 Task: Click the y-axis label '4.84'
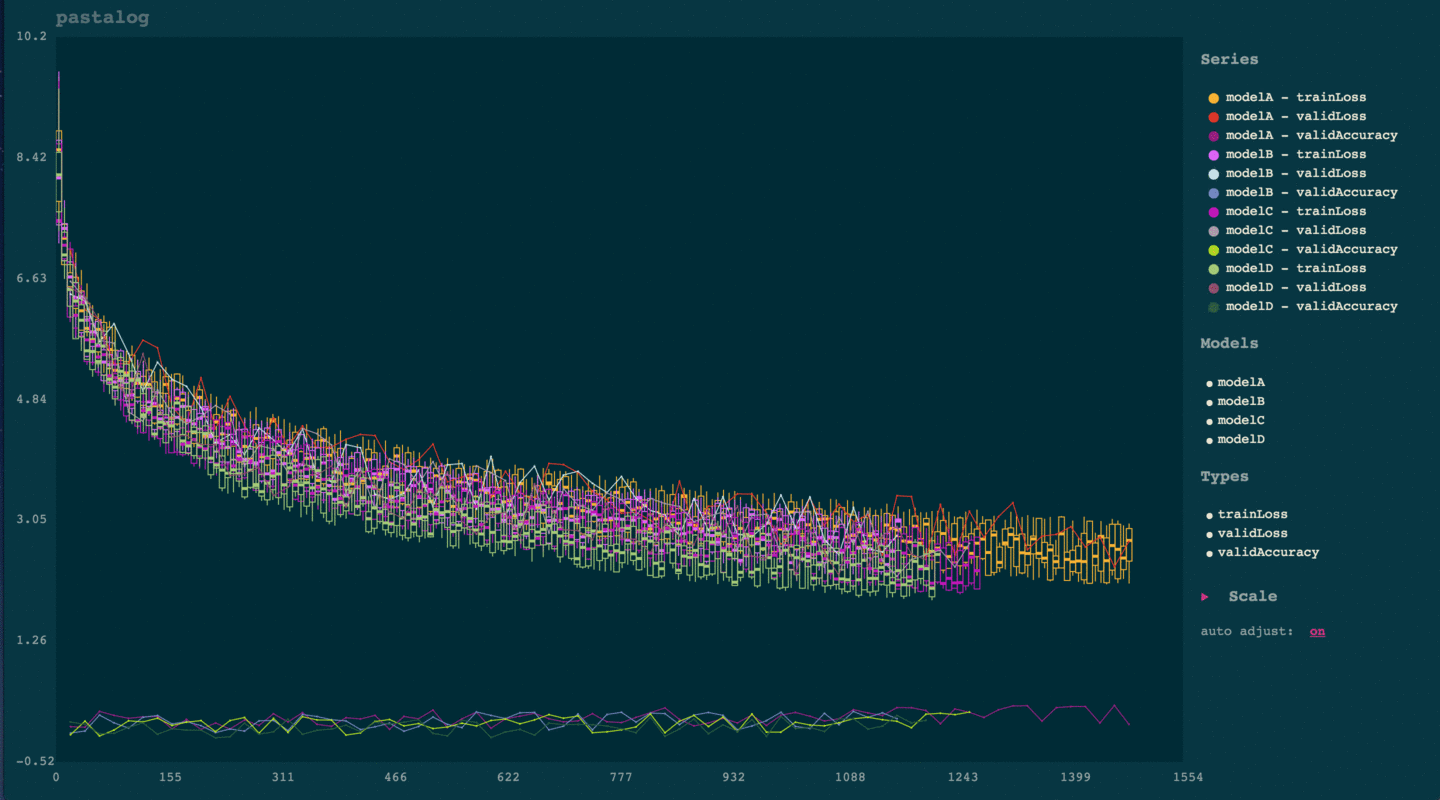pos(33,399)
